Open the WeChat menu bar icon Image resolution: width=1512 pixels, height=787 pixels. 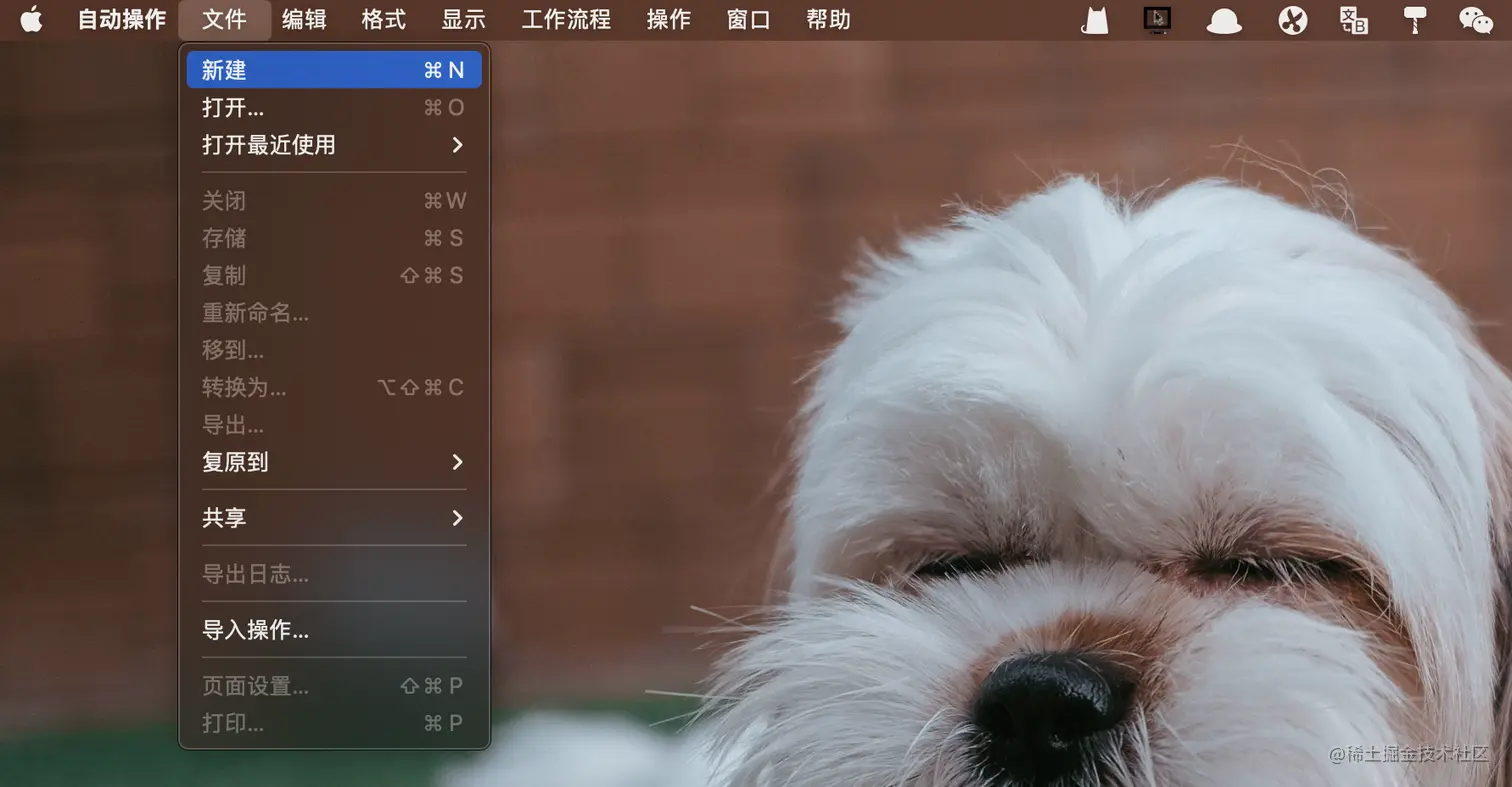(x=1476, y=19)
